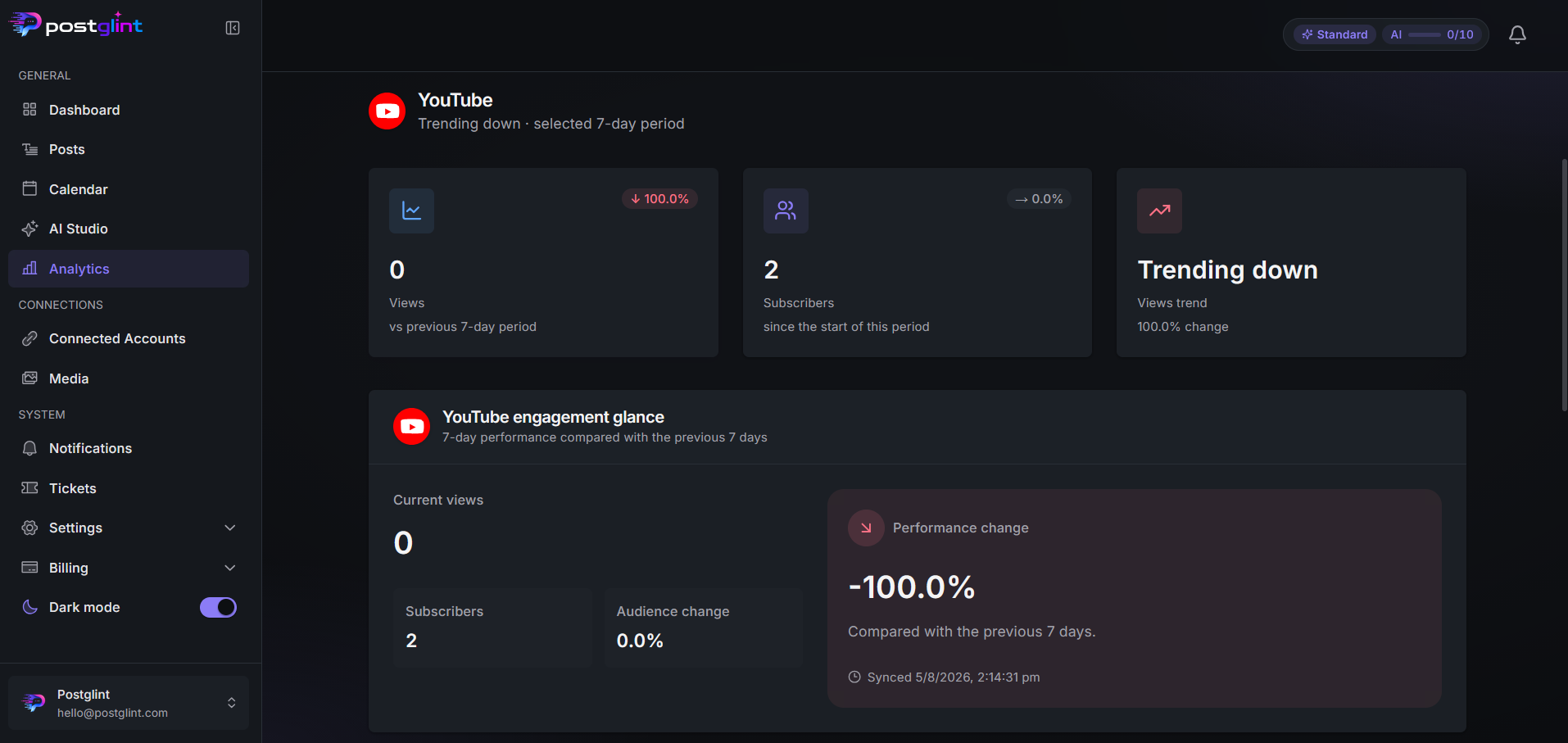Viewport: 1568px width, 743px height.
Task: Click the Dashboard grid icon
Action: pyautogui.click(x=29, y=110)
